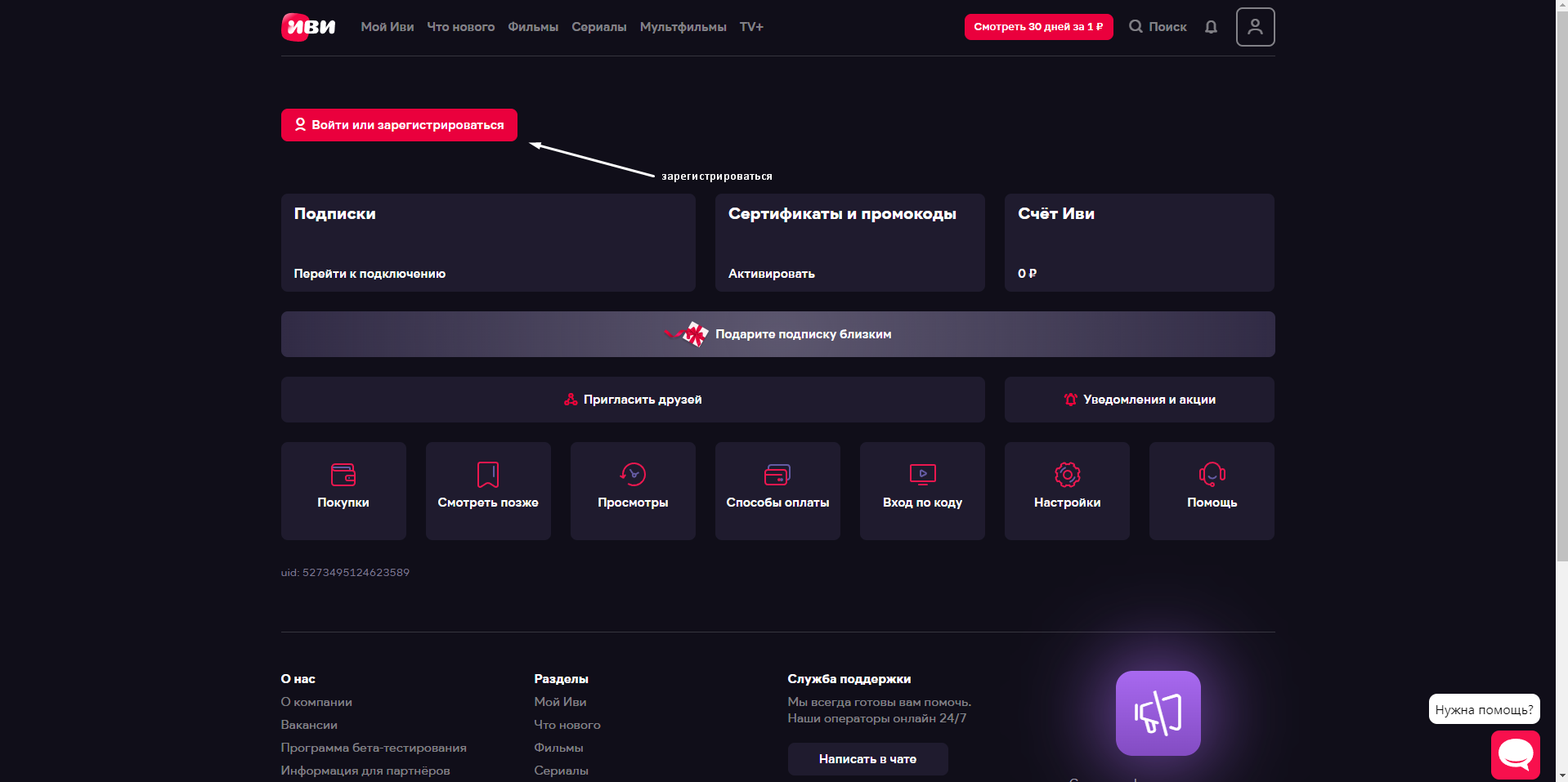1568x782 pixels.
Task: Open Настройки gear tile
Action: 1067,490
